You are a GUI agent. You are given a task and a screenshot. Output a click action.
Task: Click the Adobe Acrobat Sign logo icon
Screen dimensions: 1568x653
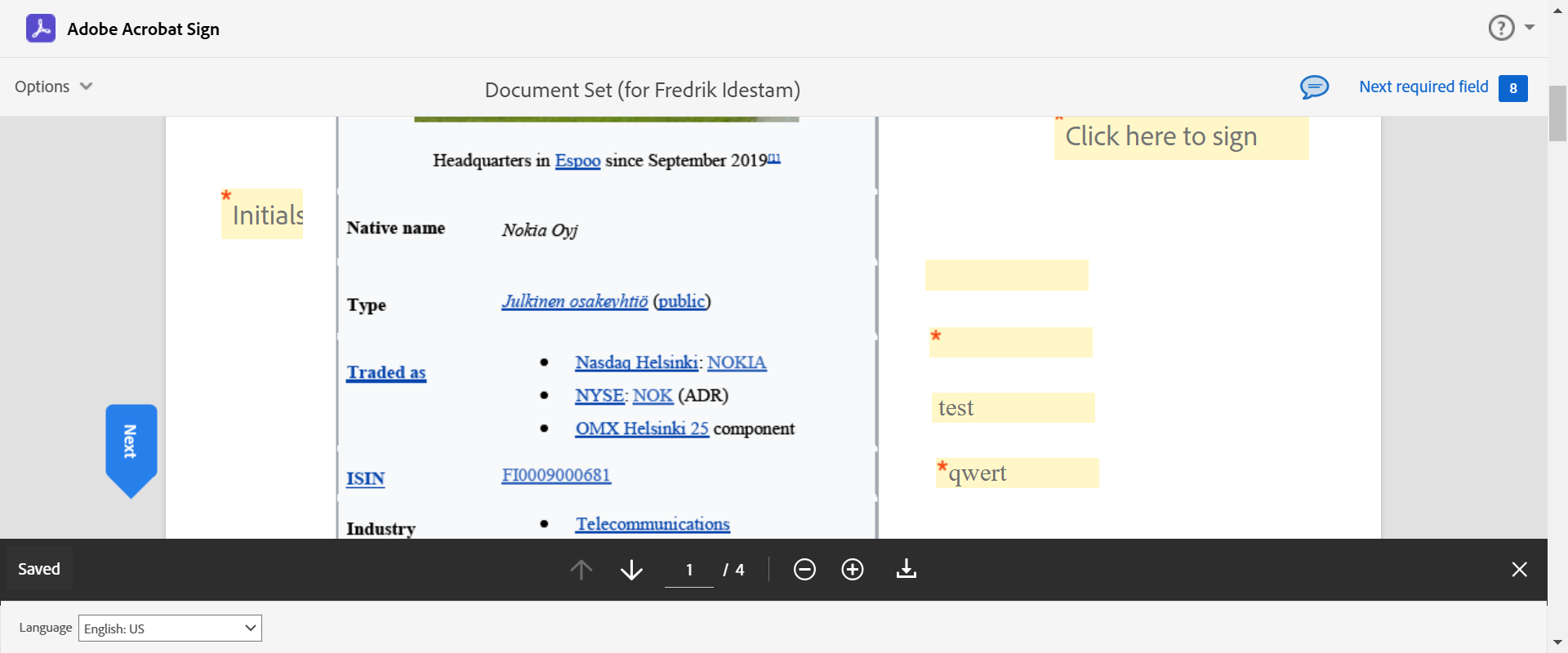(x=41, y=29)
